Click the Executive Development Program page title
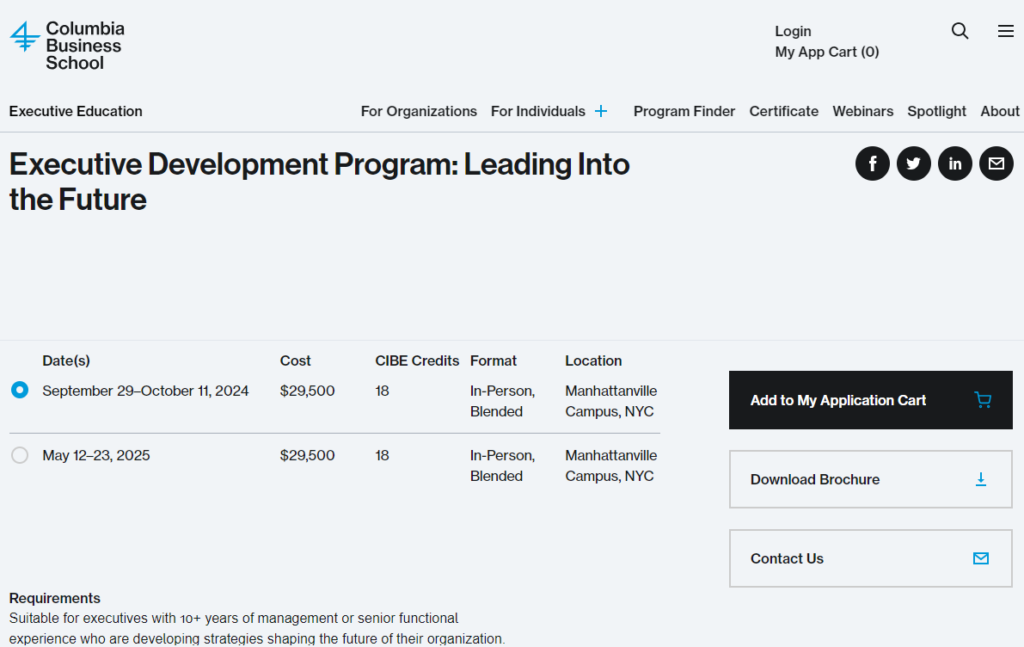The width and height of the screenshot is (1024, 647). (x=319, y=181)
